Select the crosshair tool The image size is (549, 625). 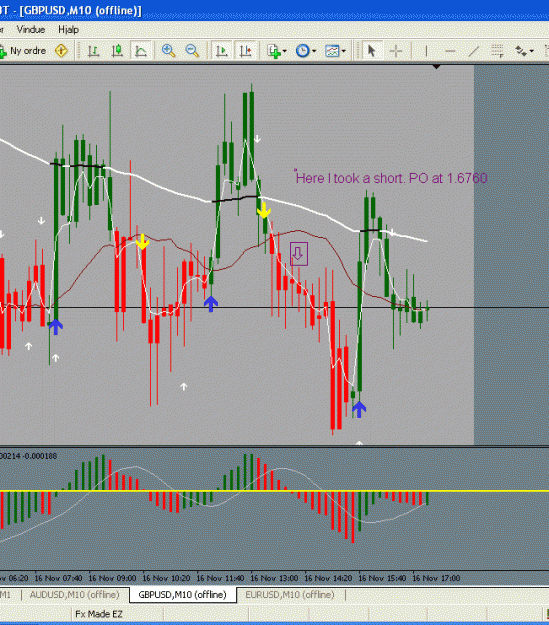(396, 51)
